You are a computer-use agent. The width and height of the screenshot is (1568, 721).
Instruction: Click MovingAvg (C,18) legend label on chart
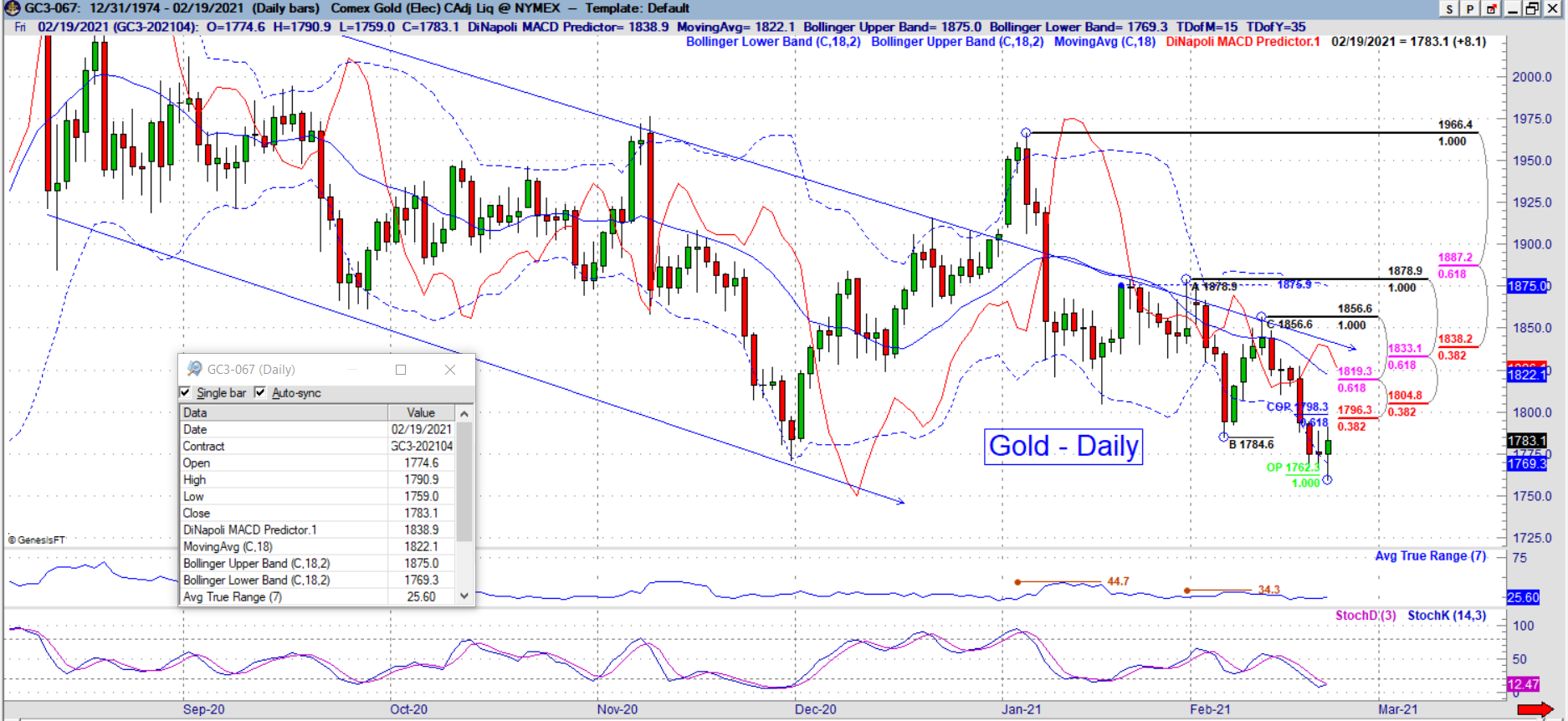point(1104,42)
